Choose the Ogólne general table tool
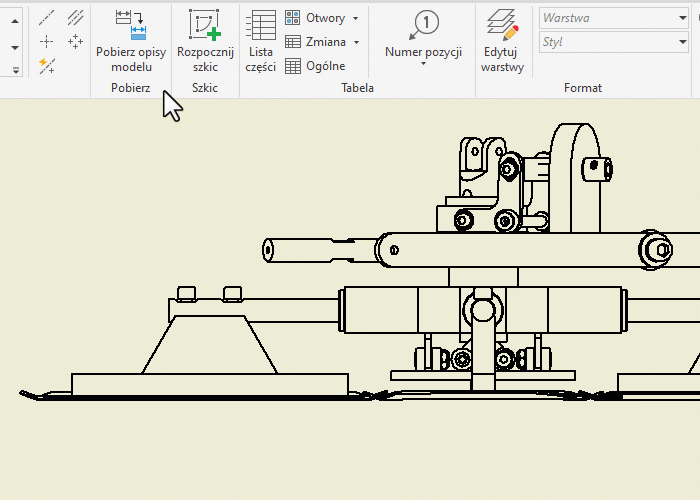Image resolution: width=700 pixels, height=500 pixels. (293, 66)
